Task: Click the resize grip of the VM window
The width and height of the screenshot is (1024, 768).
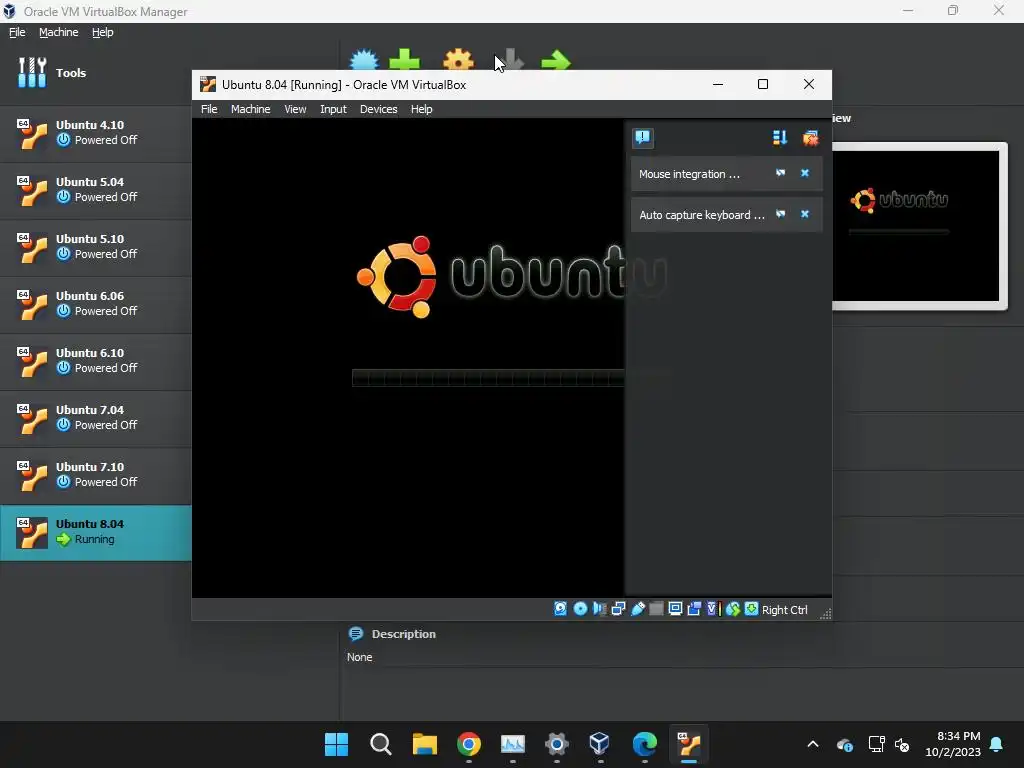Action: [x=825, y=613]
